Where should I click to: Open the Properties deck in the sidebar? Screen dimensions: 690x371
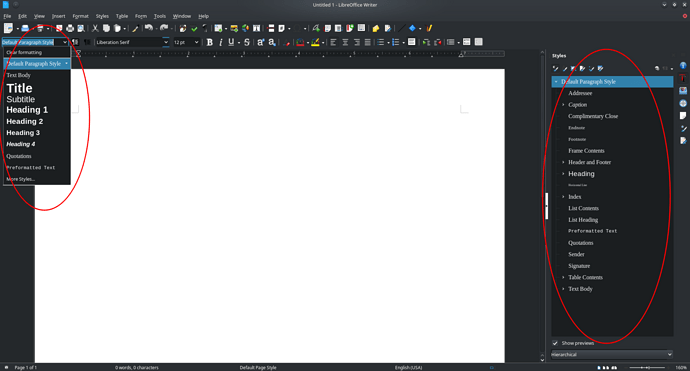(683, 66)
